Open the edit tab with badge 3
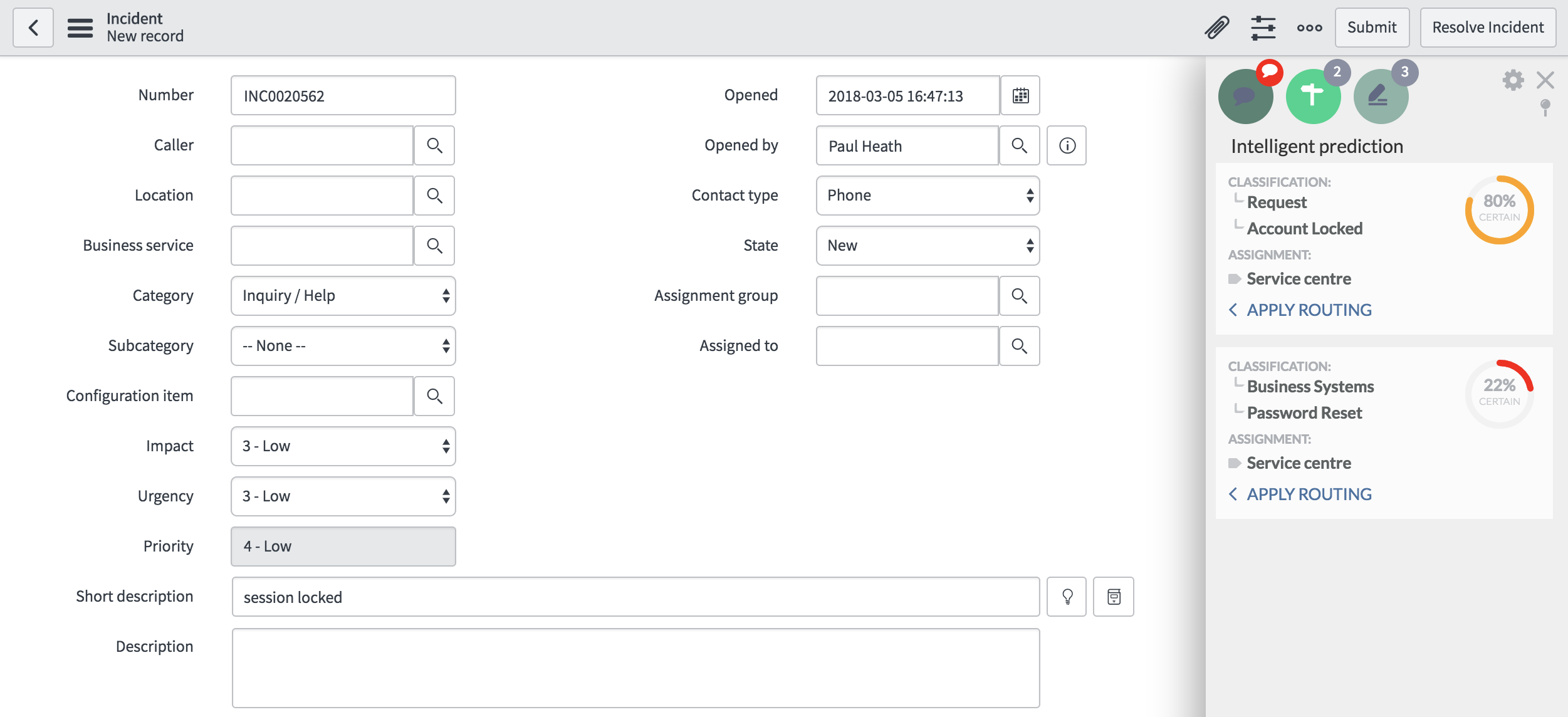Viewport: 1568px width, 717px height. [1381, 96]
